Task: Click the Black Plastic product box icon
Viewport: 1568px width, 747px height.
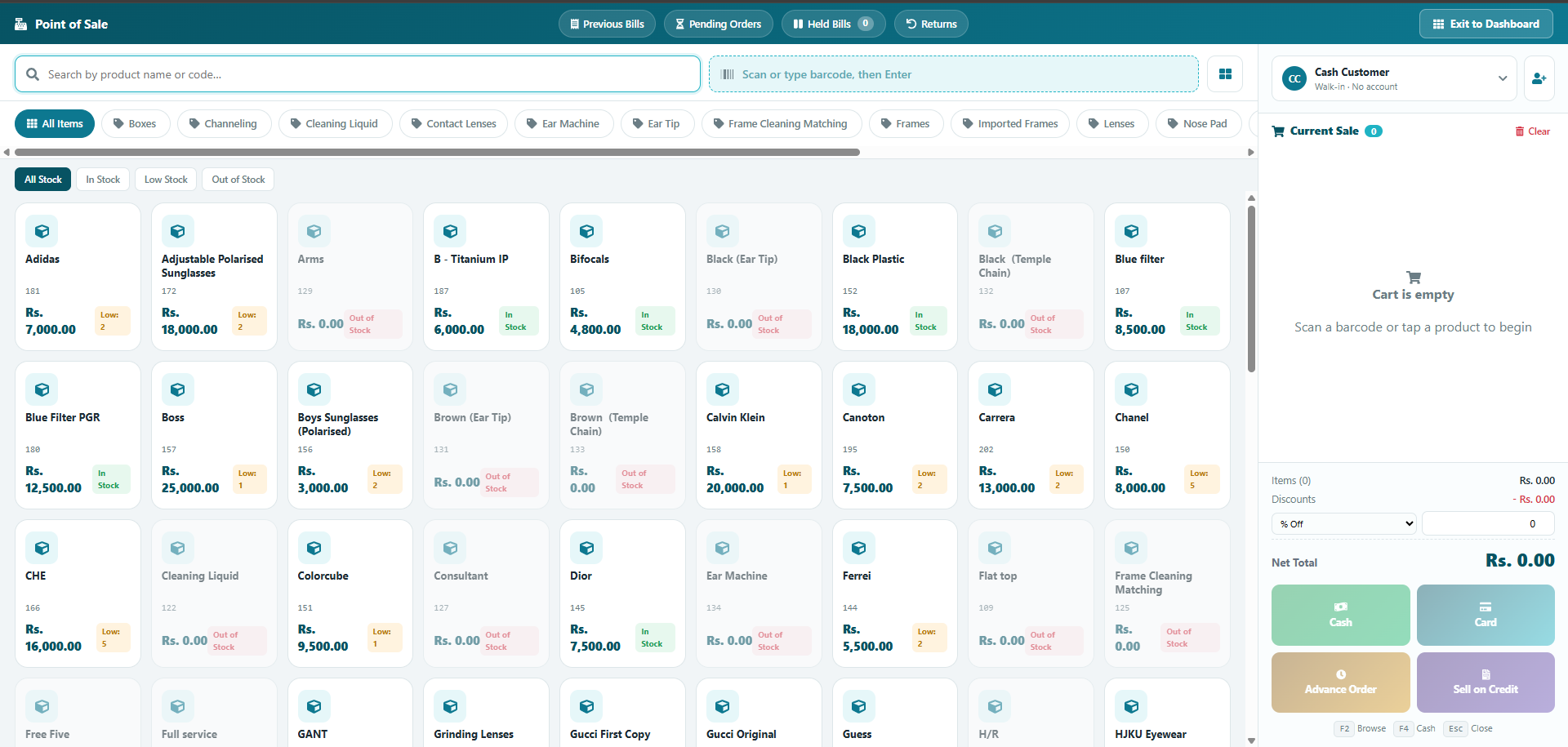Action: (858, 232)
